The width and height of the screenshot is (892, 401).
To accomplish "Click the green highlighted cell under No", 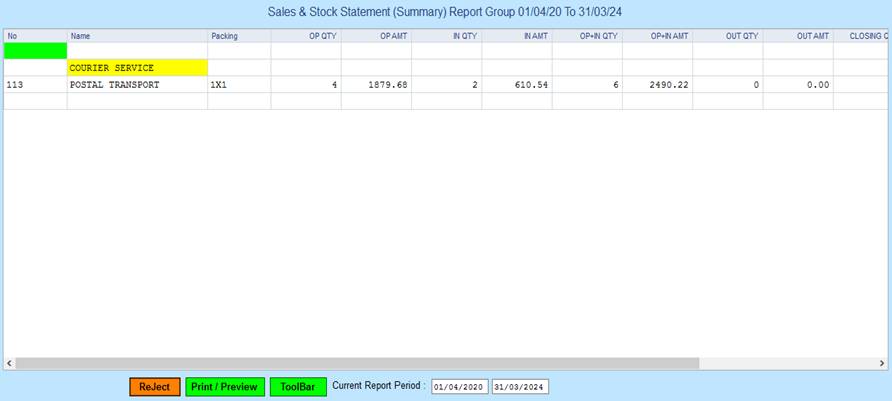I will point(35,50).
